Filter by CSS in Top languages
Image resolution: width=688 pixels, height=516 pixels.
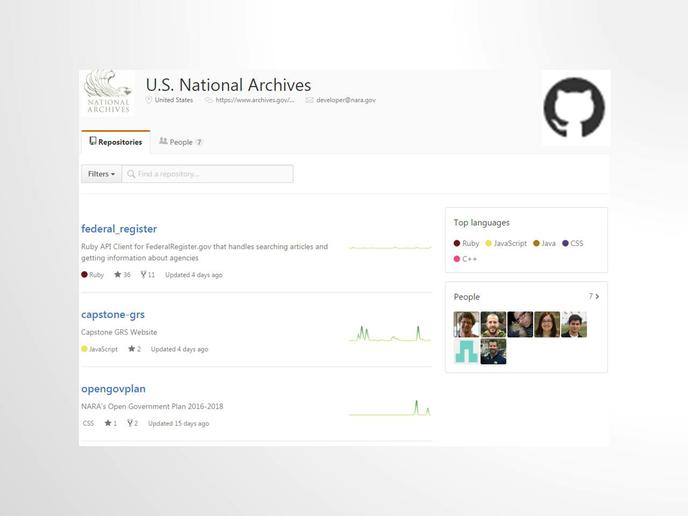[x=573, y=243]
